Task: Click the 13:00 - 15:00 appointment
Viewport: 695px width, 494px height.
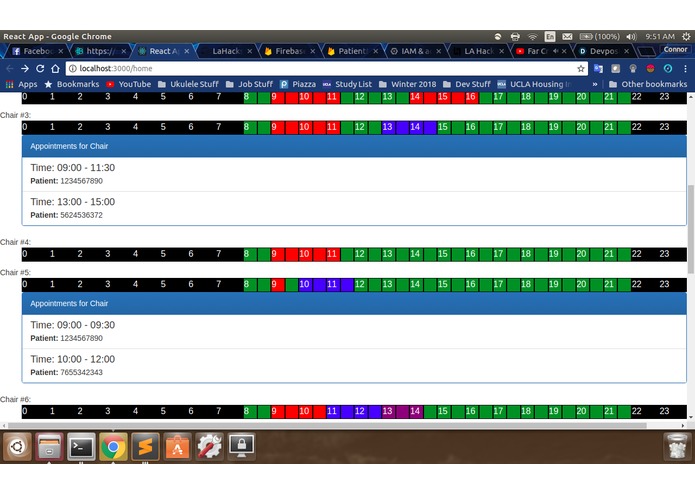Action: 354,208
